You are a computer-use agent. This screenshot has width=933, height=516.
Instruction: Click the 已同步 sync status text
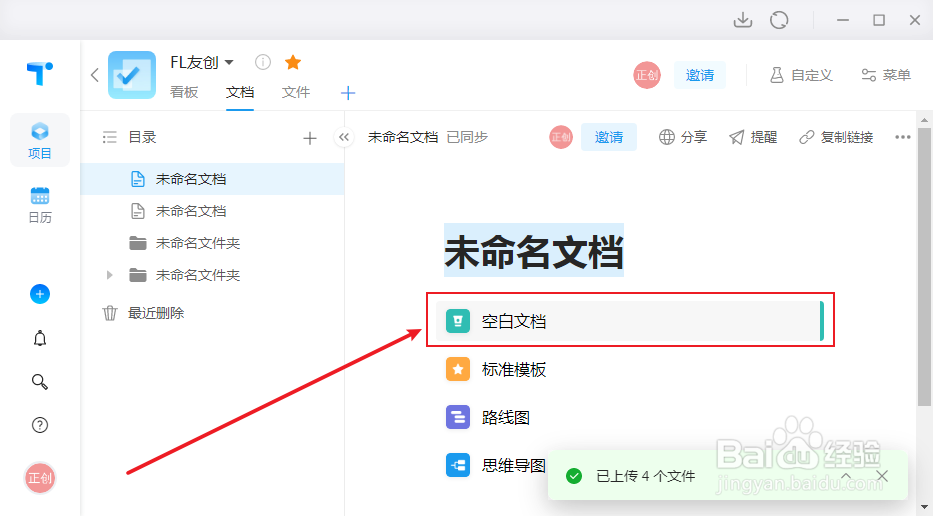point(467,137)
